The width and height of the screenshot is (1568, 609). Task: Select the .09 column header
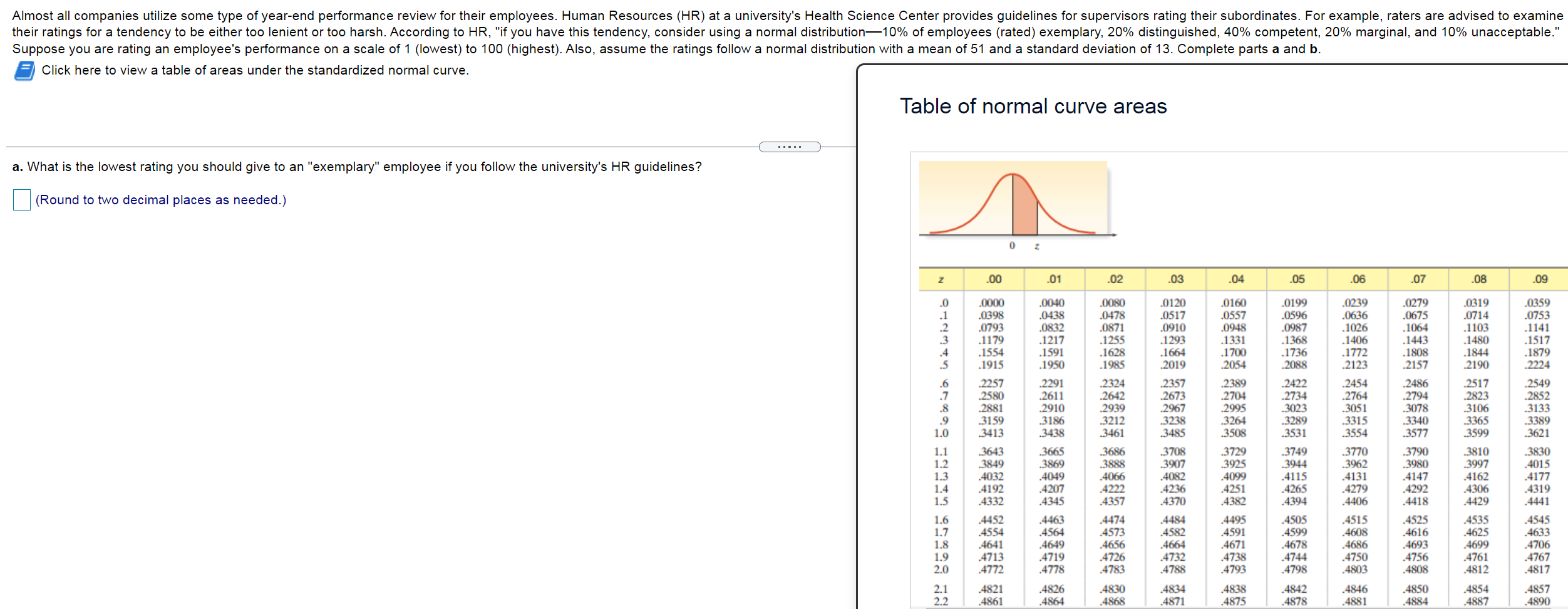coord(1540,279)
